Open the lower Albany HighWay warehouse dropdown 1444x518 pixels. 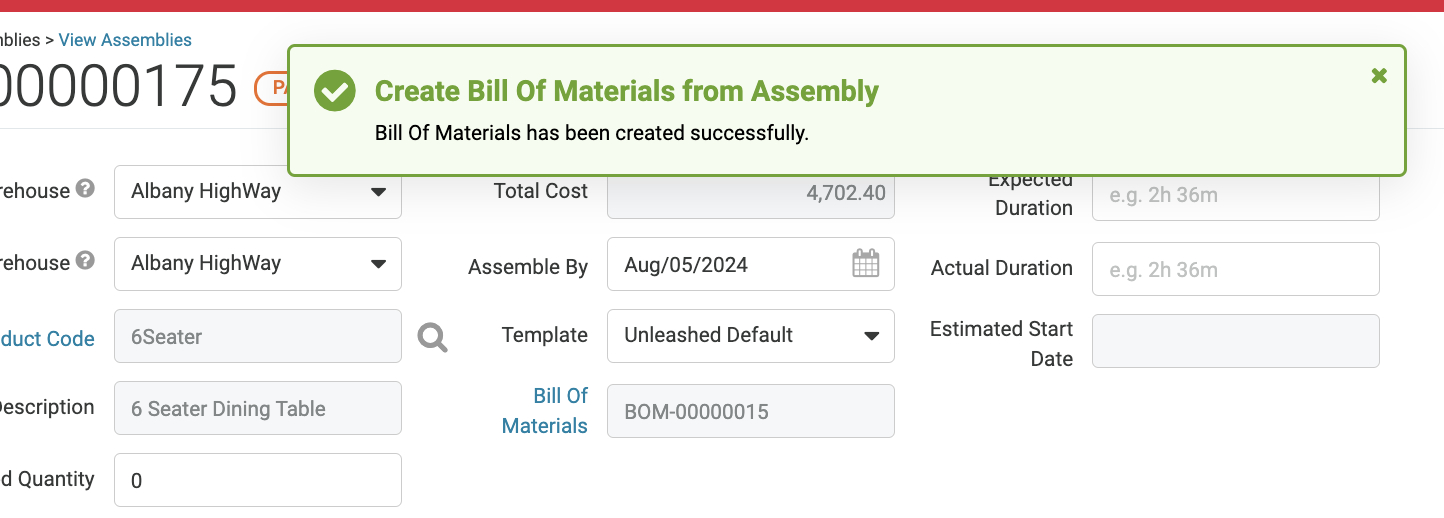[x=258, y=264]
